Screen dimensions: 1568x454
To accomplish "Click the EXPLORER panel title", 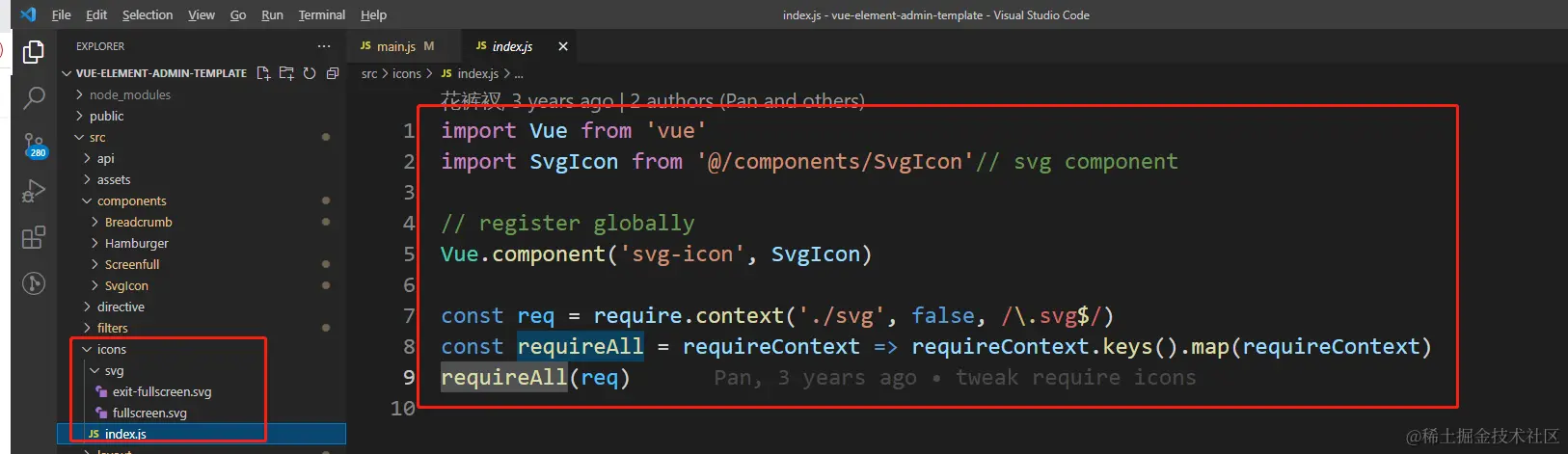I will point(100,46).
